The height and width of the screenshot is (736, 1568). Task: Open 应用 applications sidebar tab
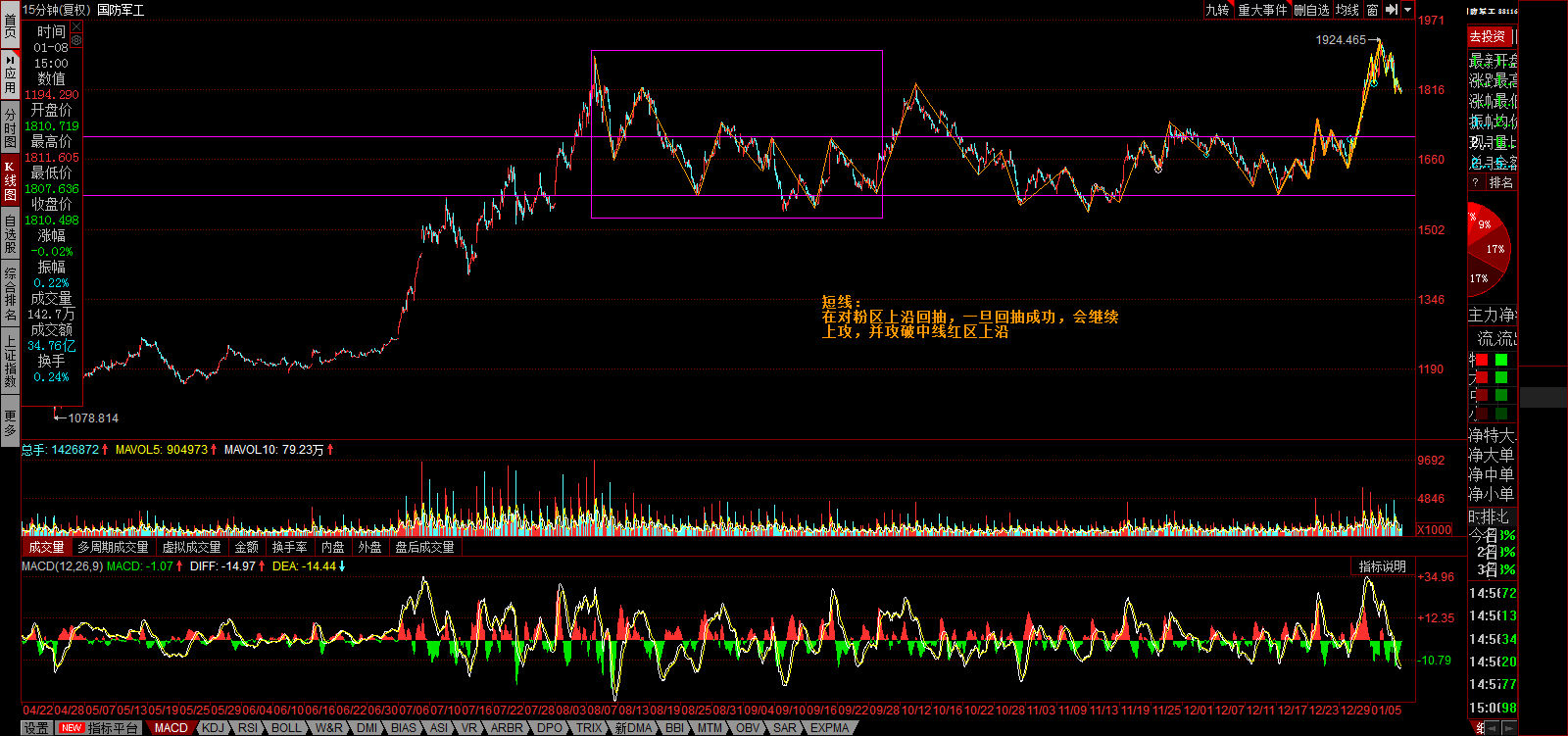[10, 74]
